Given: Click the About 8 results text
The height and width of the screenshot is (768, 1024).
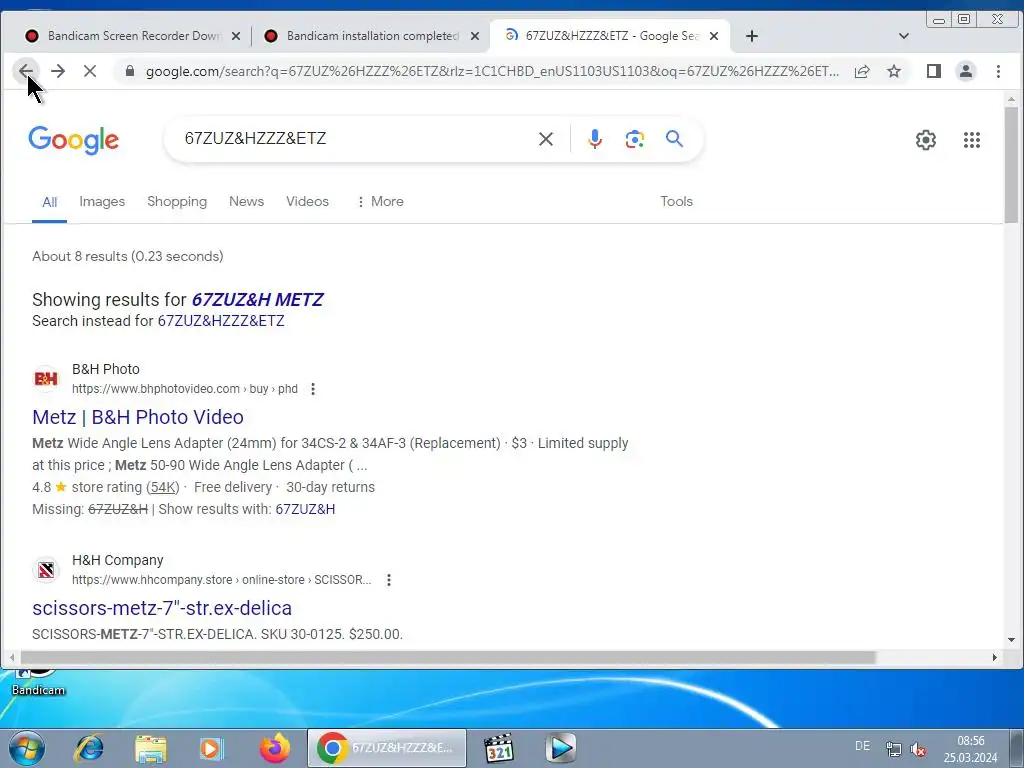Looking at the screenshot, I should point(127,256).
